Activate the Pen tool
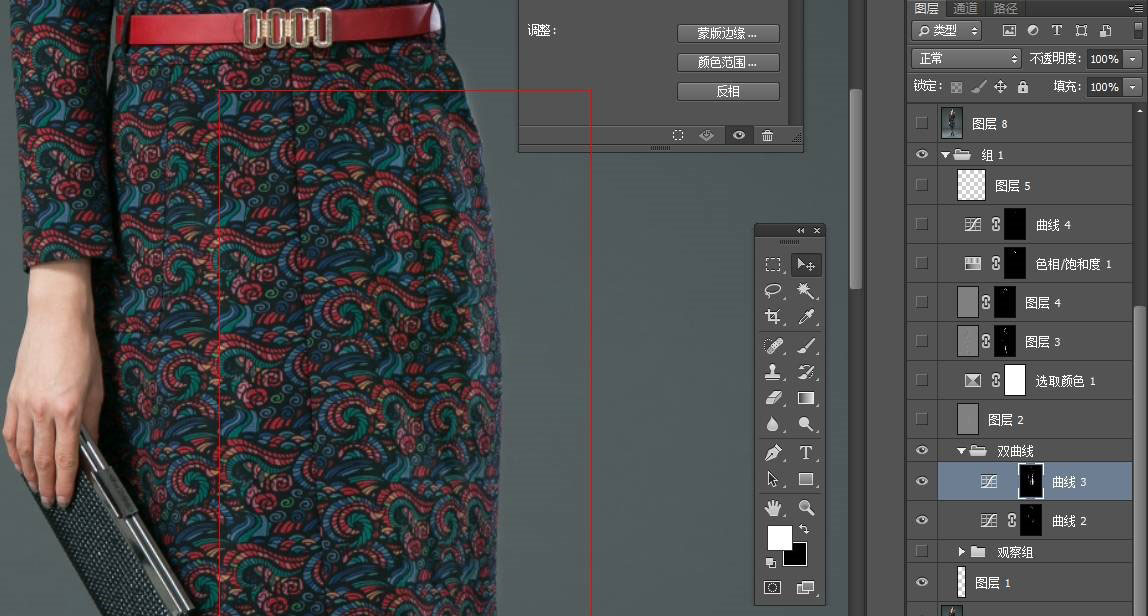 click(773, 453)
